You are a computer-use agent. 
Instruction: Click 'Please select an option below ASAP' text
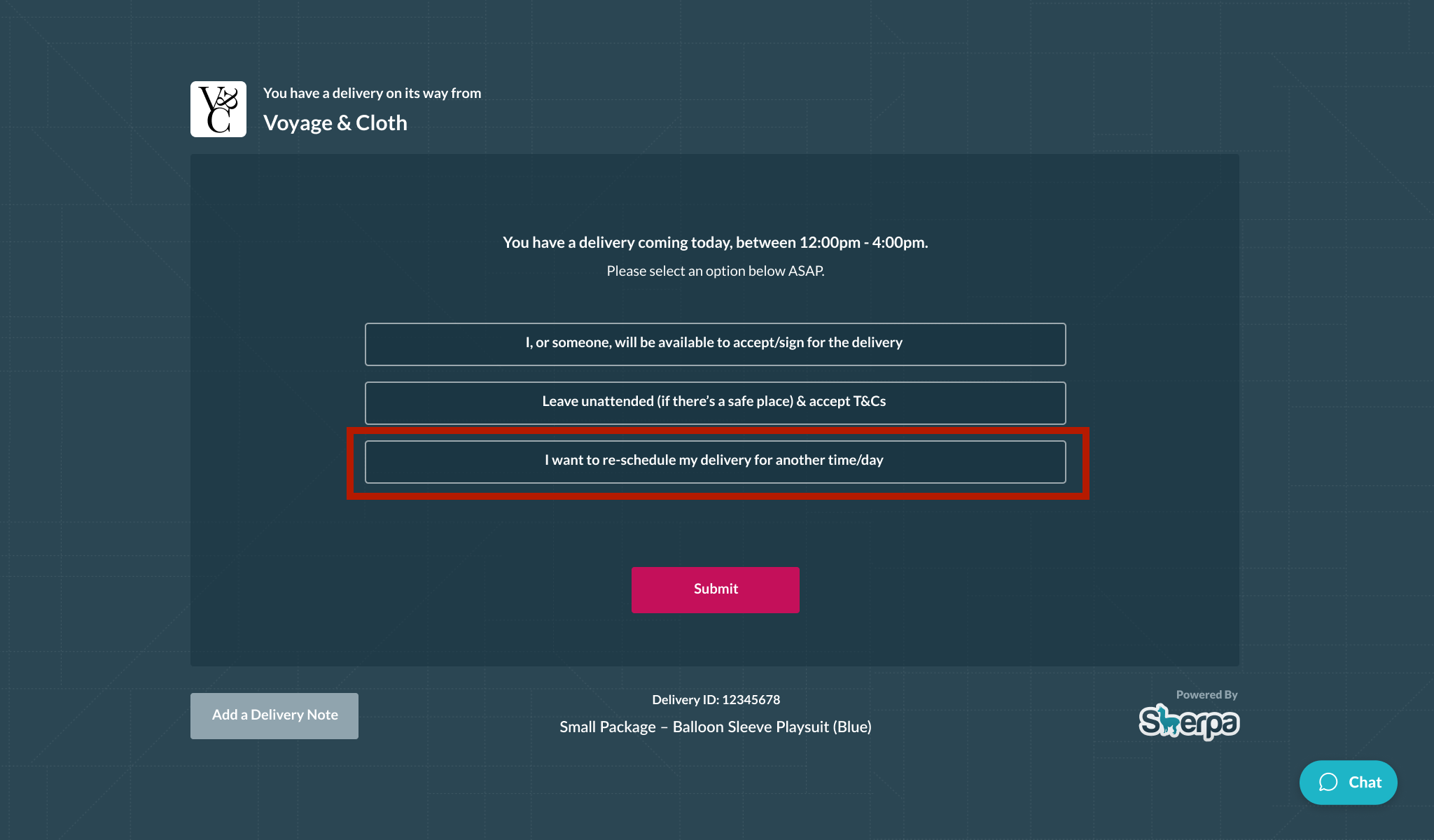click(x=715, y=272)
